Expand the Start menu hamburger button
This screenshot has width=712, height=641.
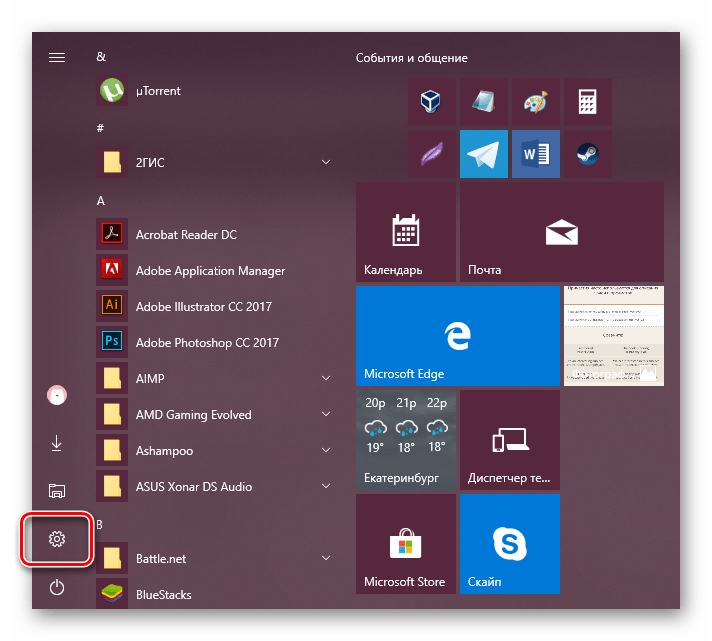tap(57, 58)
